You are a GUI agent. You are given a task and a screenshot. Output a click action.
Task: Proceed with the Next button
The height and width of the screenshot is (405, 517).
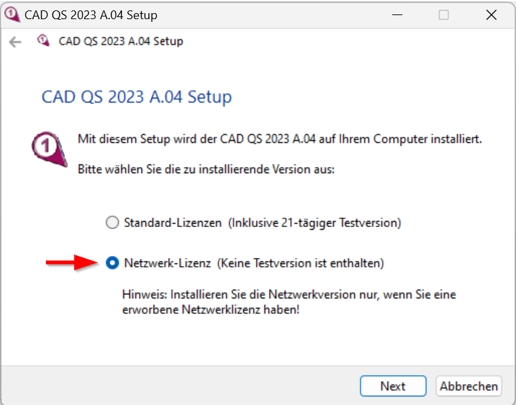[393, 386]
